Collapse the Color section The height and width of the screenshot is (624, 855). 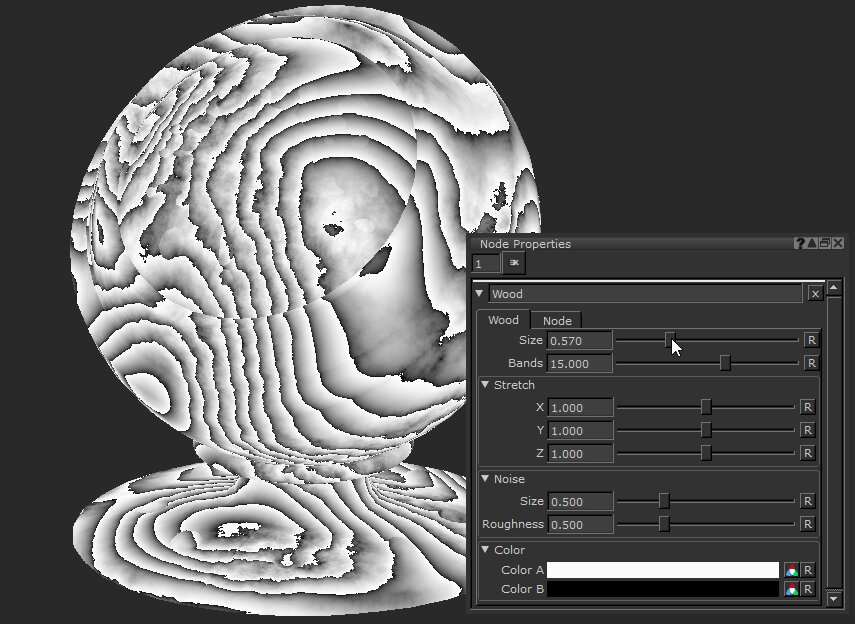485,550
